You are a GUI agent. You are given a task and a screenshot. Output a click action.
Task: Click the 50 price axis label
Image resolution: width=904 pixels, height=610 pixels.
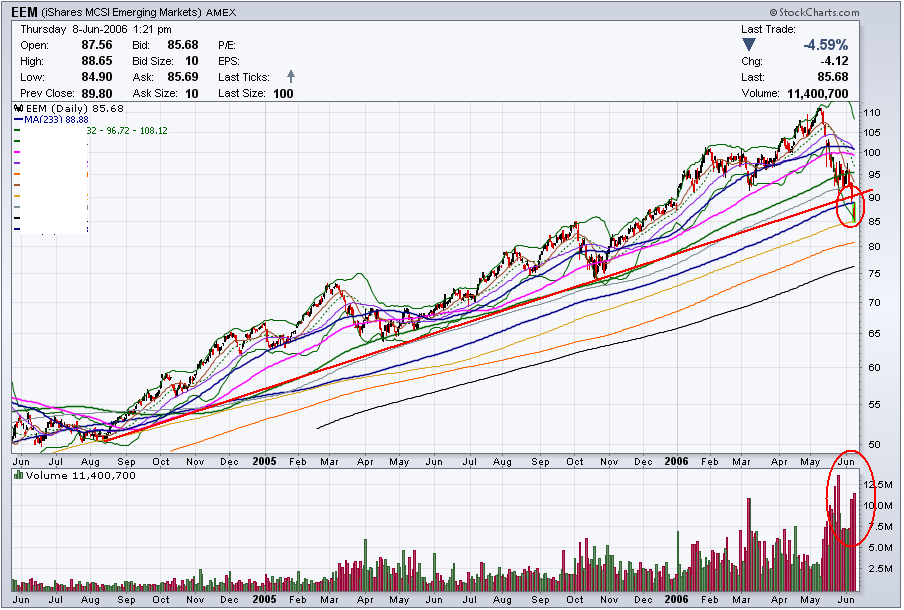[x=875, y=445]
